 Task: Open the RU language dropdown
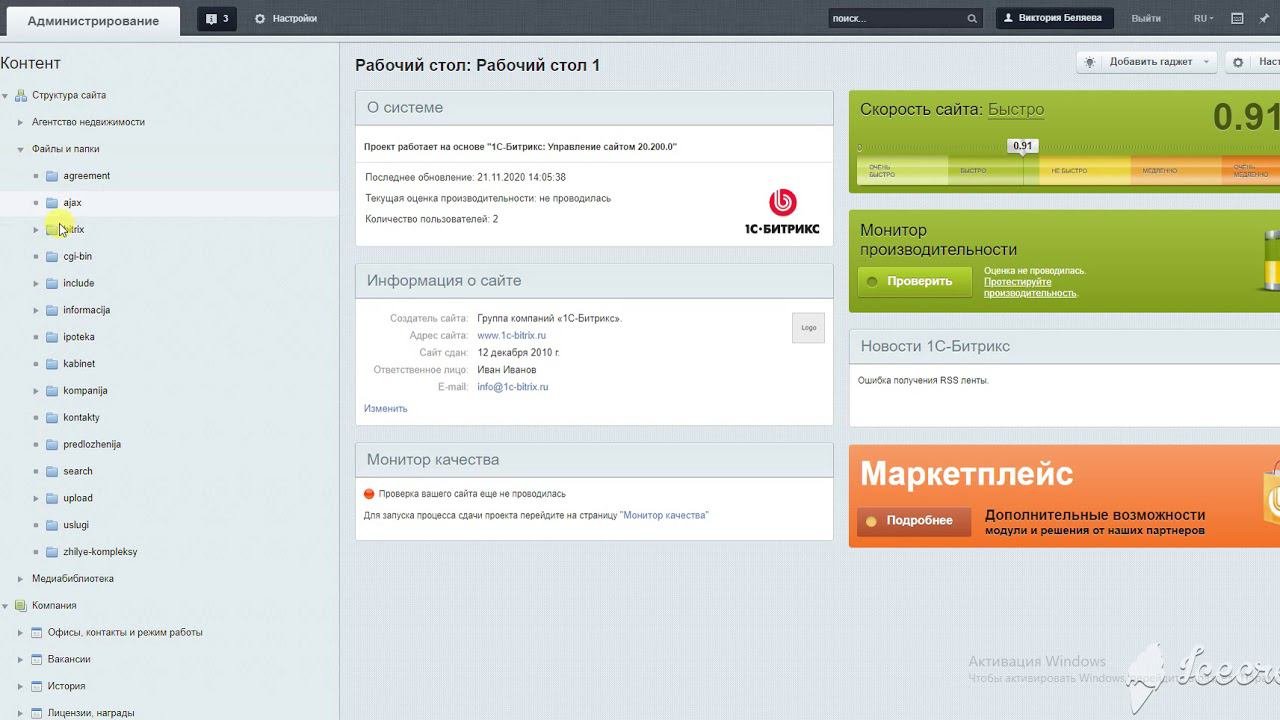tap(1204, 18)
